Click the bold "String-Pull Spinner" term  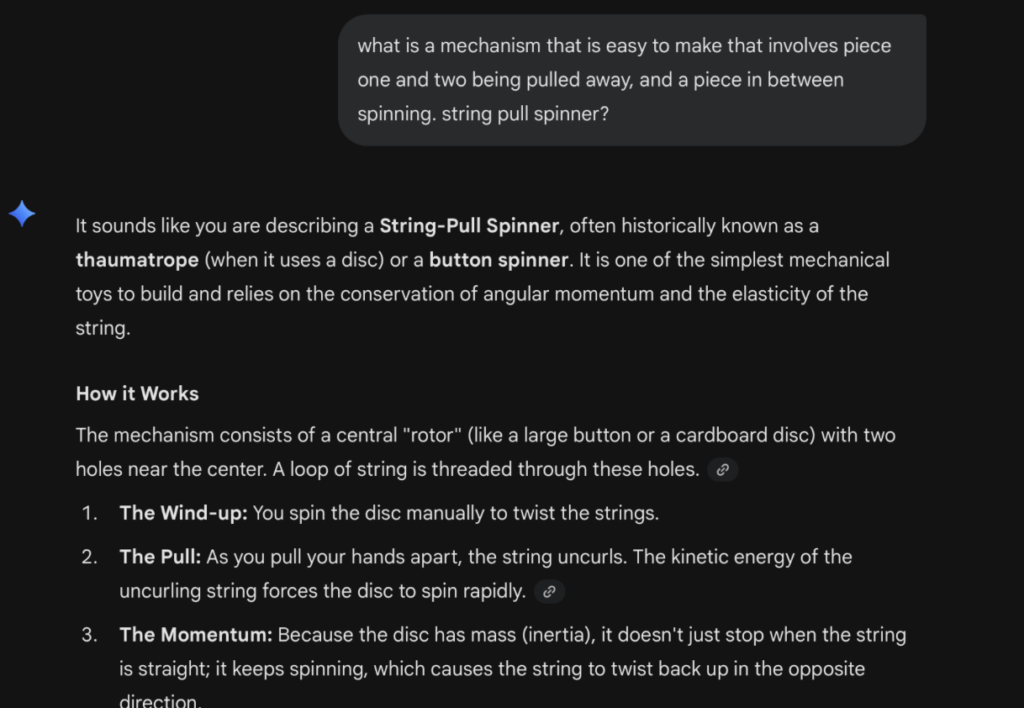pos(469,226)
